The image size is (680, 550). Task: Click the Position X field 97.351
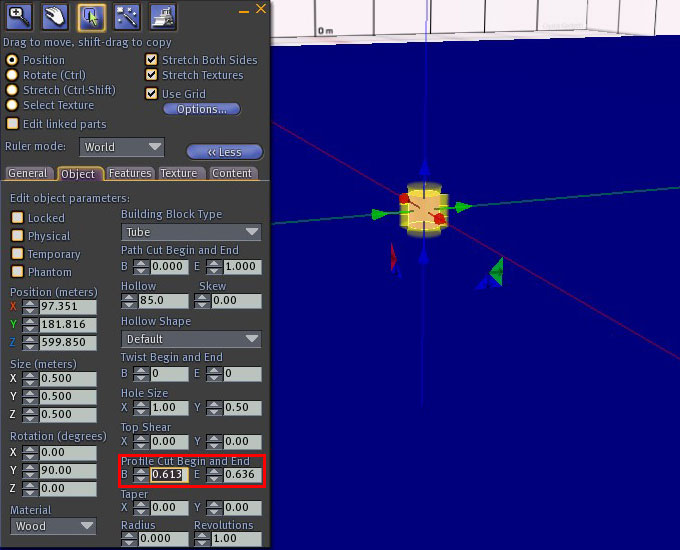[x=68, y=307]
